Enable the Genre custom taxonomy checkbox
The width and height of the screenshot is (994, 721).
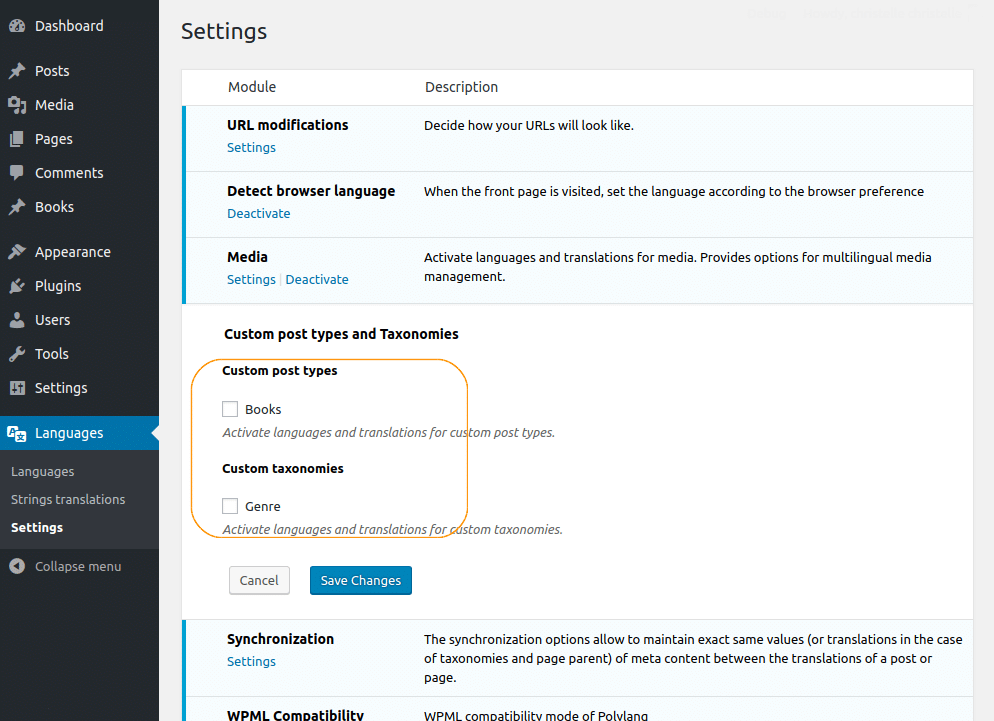pos(230,506)
